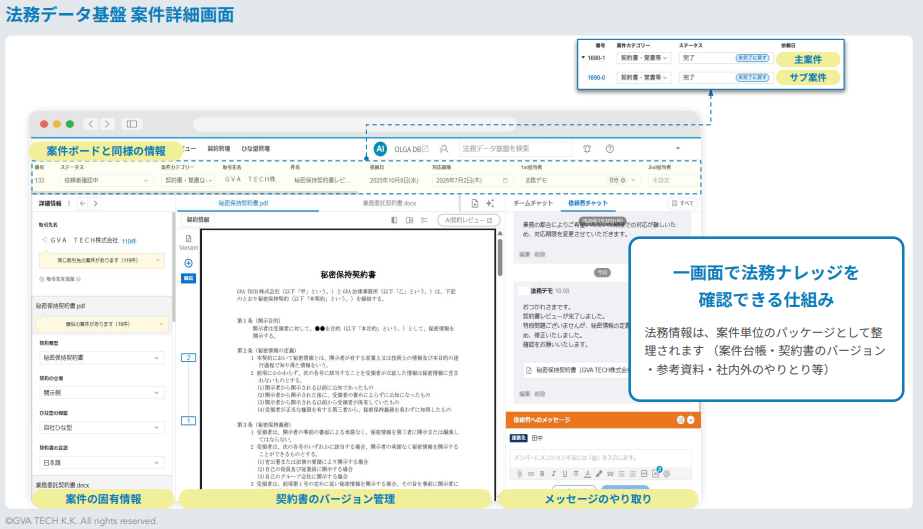Viewport: 923px width, 529px height.
Task: Add a new version with plus icon
Action: 188,263
